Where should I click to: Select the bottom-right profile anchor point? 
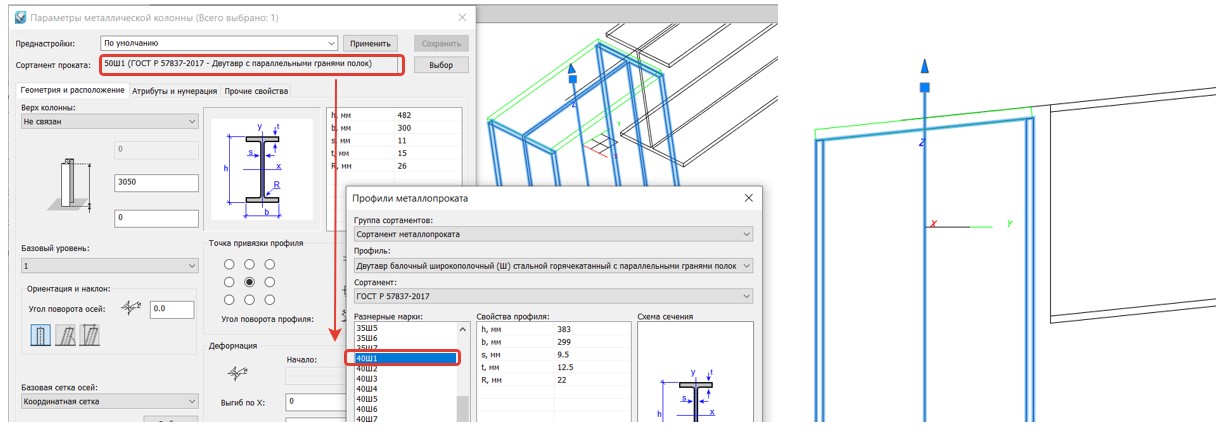(x=269, y=300)
